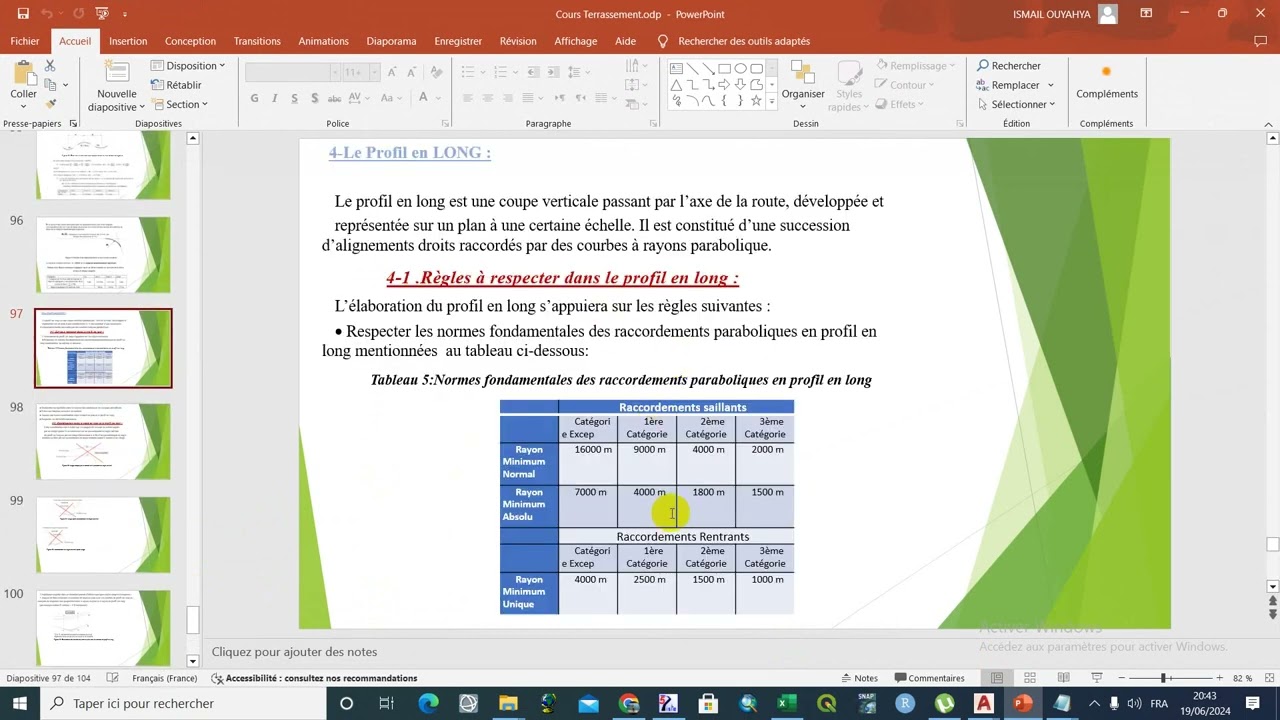The height and width of the screenshot is (720, 1280).
Task: Click the Save icon in title bar
Action: pyautogui.click(x=23, y=14)
